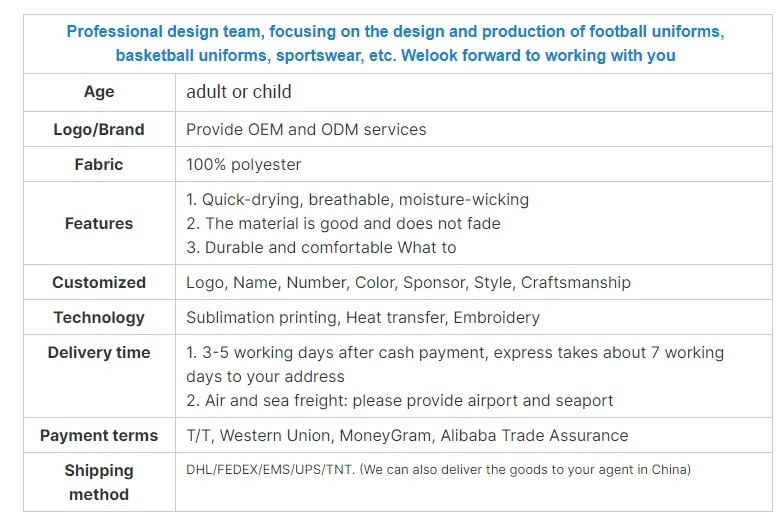Screen dimensions: 780x518
Task: Select the Age row label
Action: (99, 92)
